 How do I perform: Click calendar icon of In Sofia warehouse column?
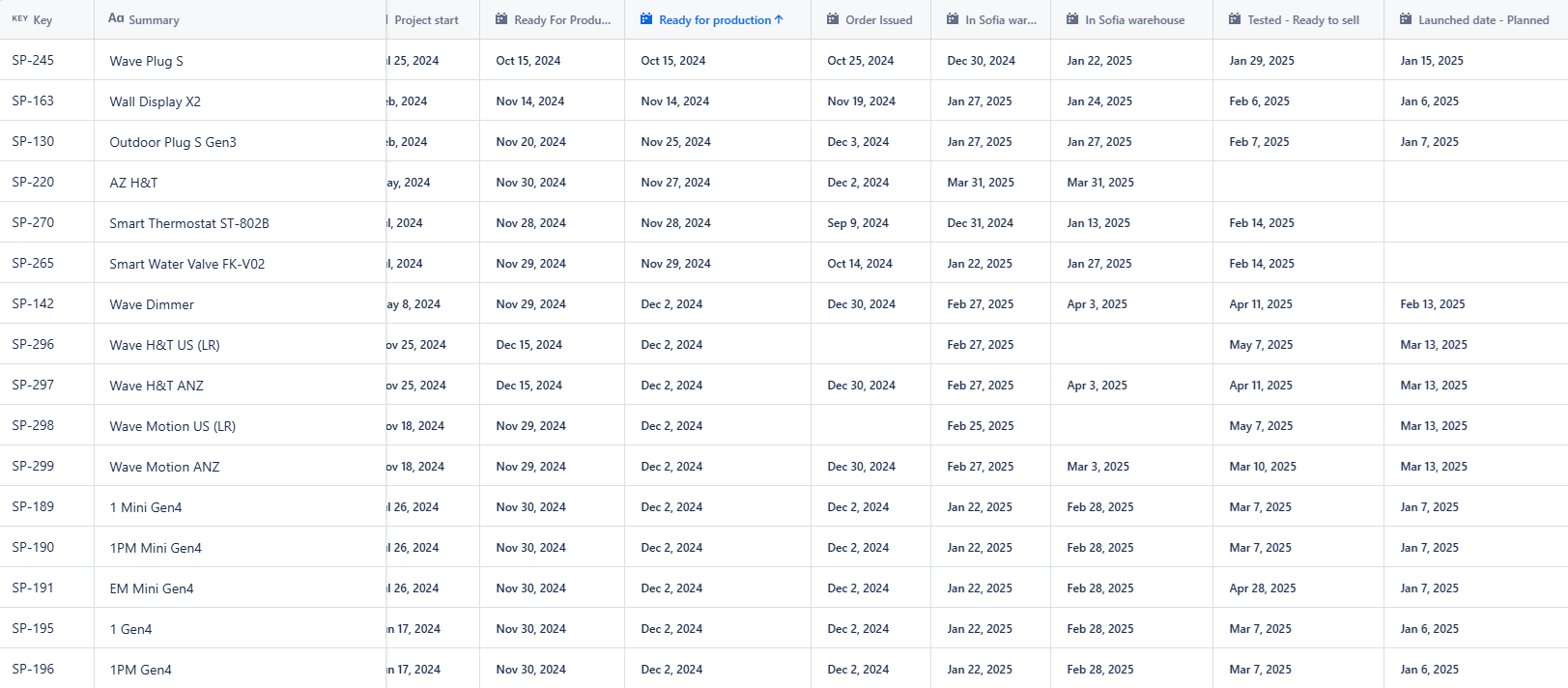click(1072, 18)
